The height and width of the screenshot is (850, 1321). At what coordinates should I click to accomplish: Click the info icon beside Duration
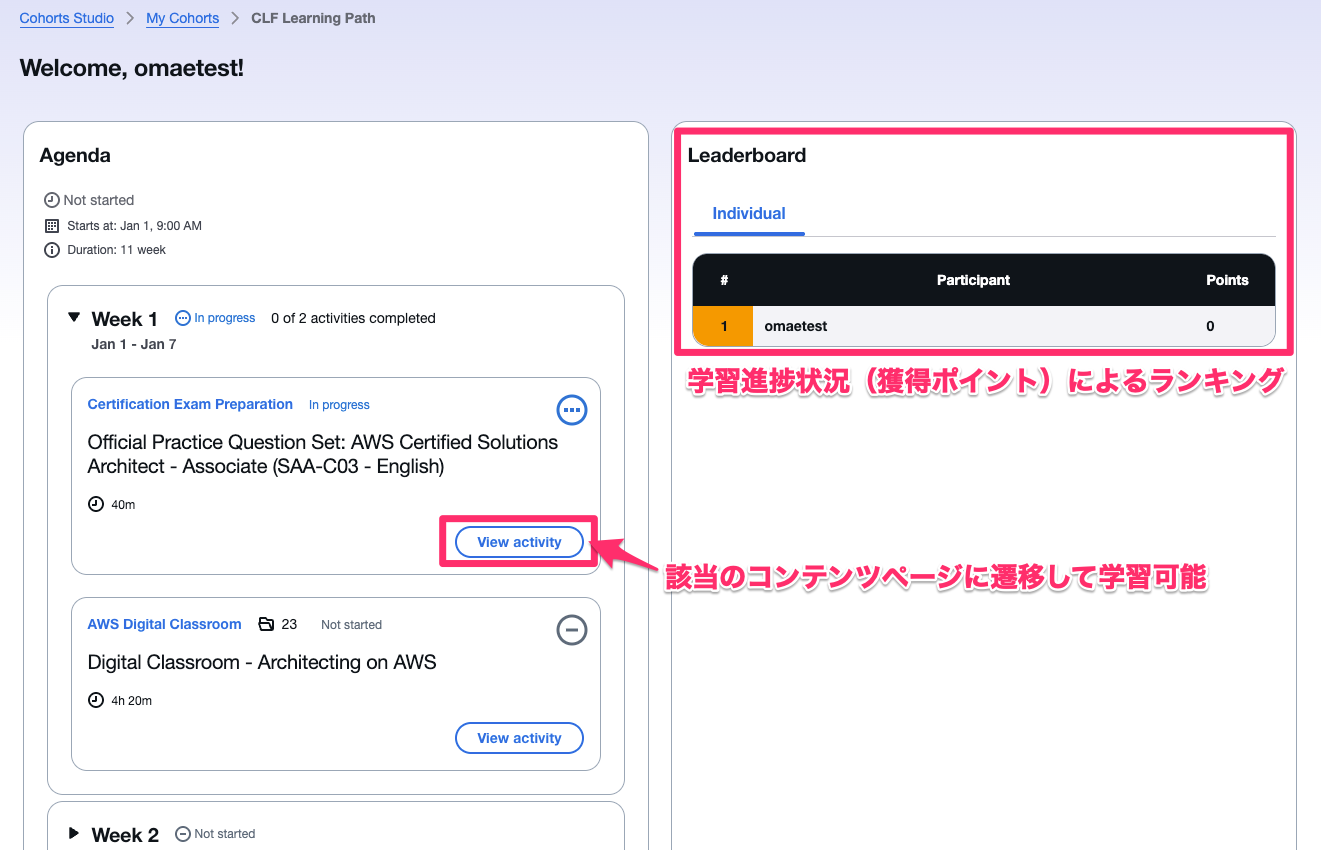(x=52, y=250)
